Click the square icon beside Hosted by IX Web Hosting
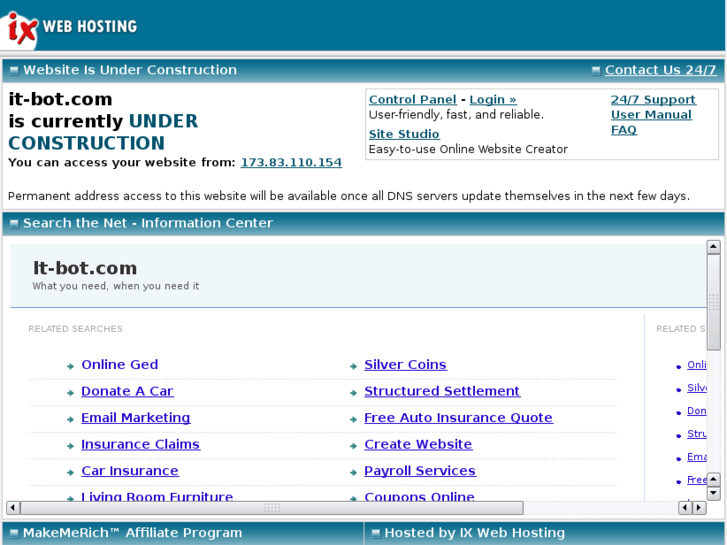 pyautogui.click(x=376, y=533)
